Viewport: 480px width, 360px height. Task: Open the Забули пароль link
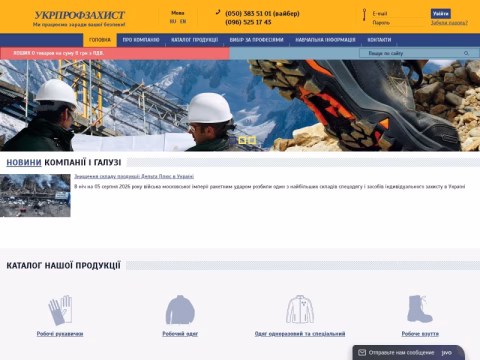449,23
